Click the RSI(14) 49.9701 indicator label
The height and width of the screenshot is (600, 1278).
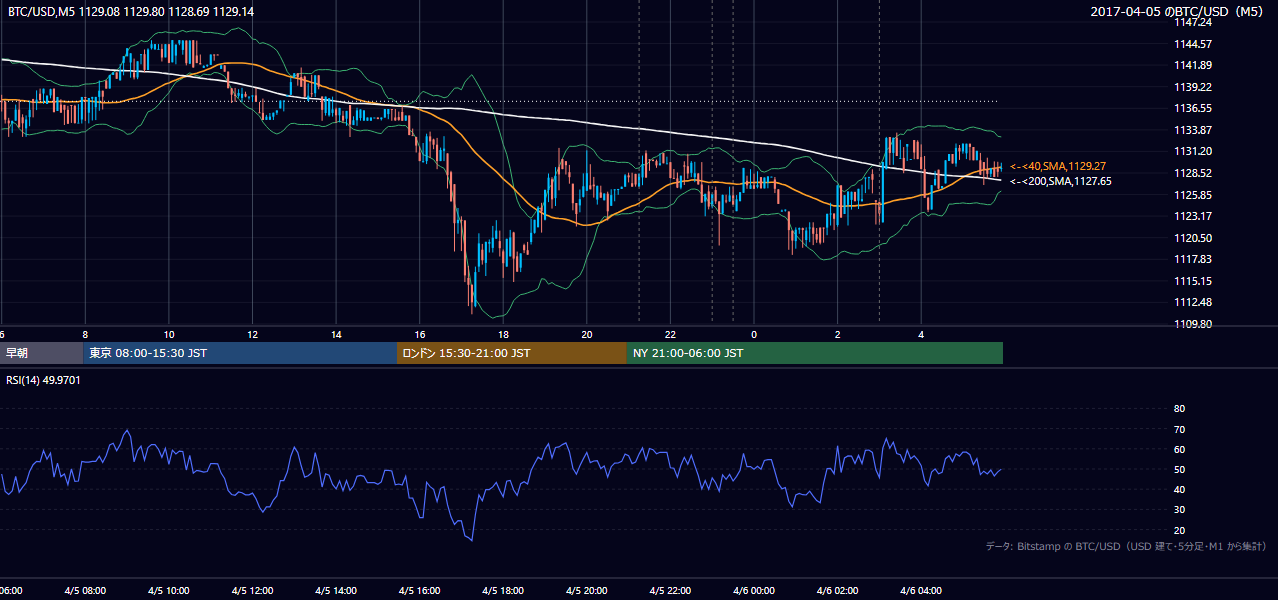click(x=44, y=380)
